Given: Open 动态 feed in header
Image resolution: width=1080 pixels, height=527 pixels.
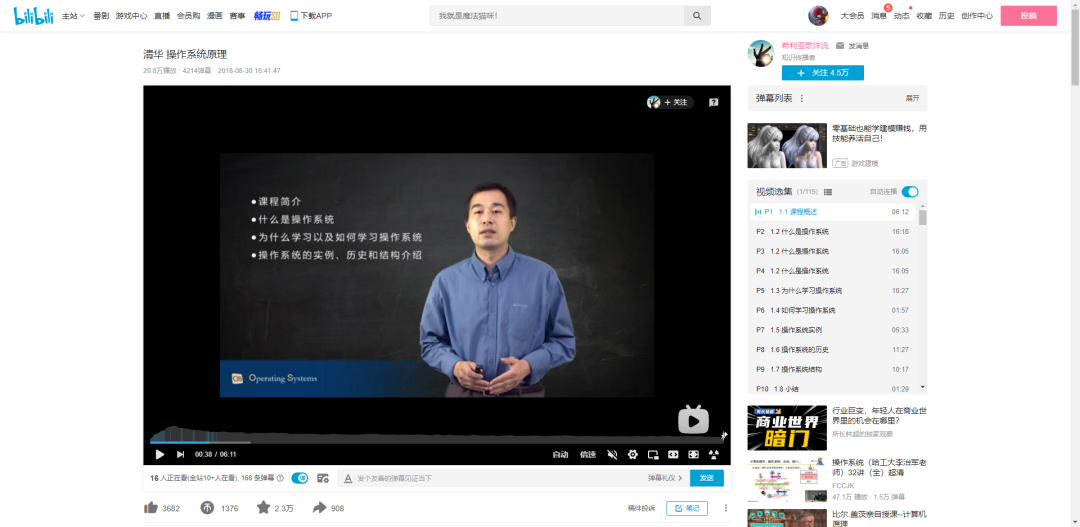Looking at the screenshot, I should pos(902,16).
